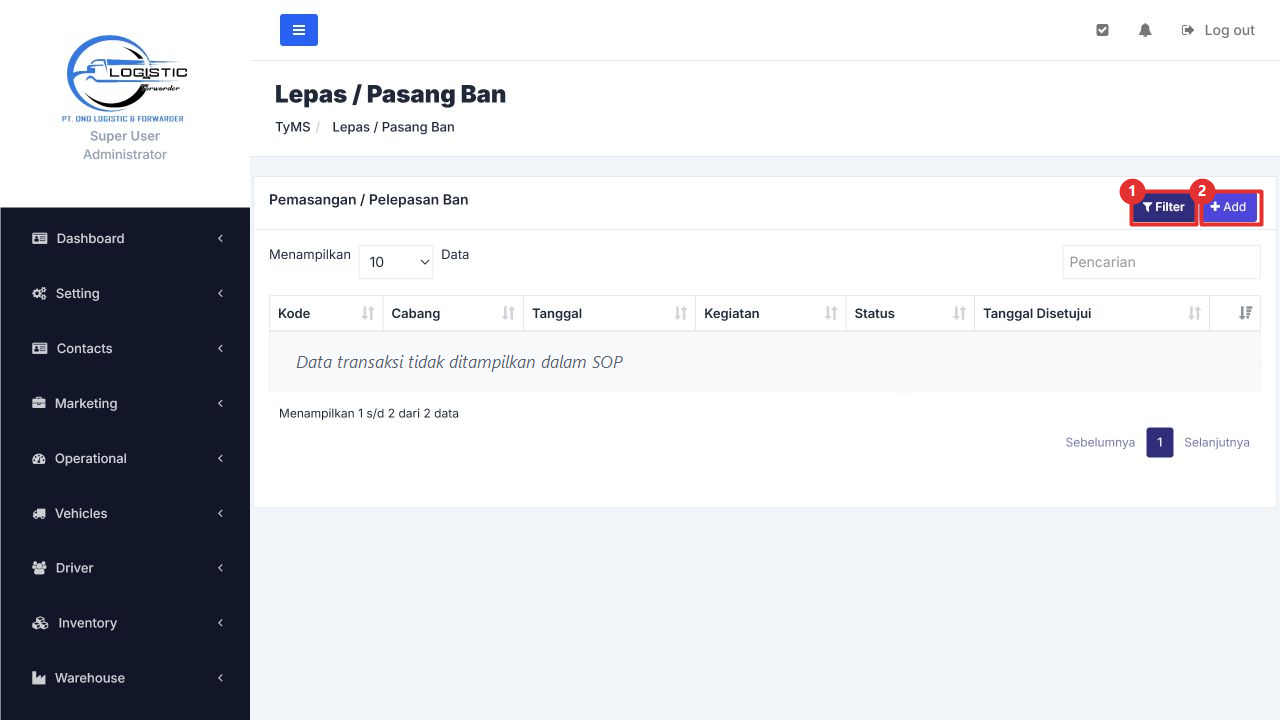The image size is (1280, 720).
Task: Sort table by Kode column arrows
Action: coord(368,313)
